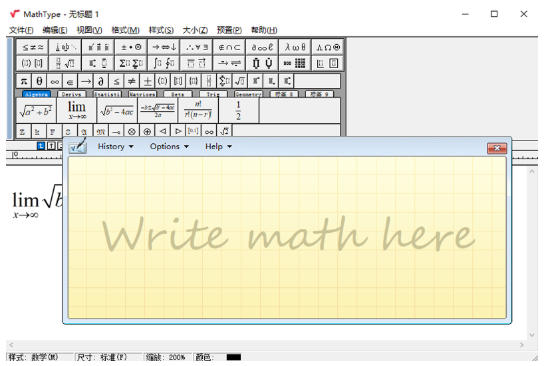The width and height of the screenshot is (546, 366).
Task: Open the fraction and radical templates palette
Action: tap(65, 63)
